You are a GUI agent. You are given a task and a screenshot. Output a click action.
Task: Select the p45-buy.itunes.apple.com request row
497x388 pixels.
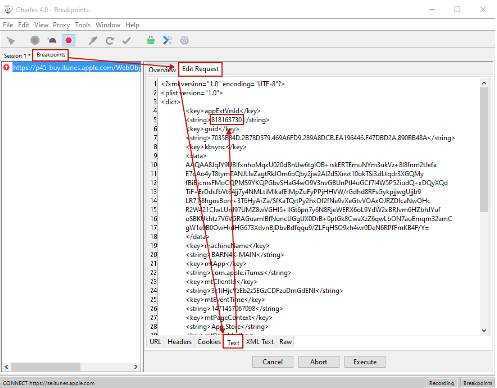[x=76, y=68]
